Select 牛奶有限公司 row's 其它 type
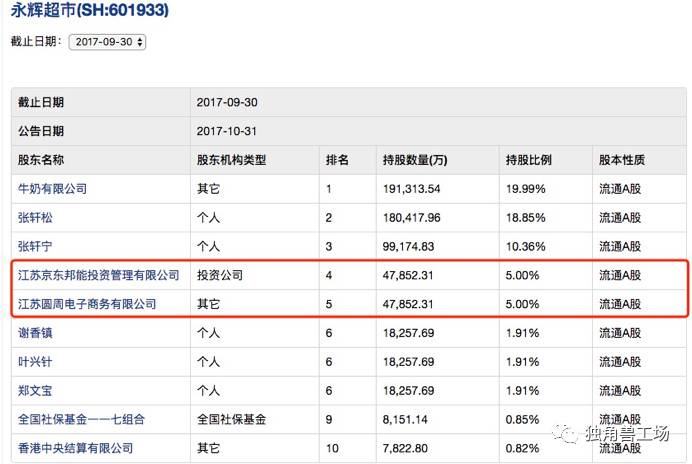692x464 pixels. click(208, 189)
